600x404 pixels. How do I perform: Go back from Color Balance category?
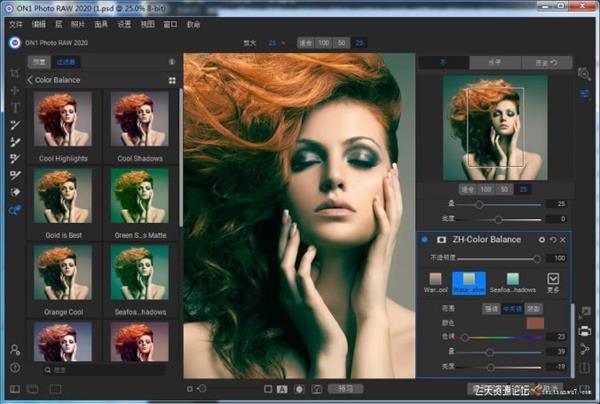(30, 79)
